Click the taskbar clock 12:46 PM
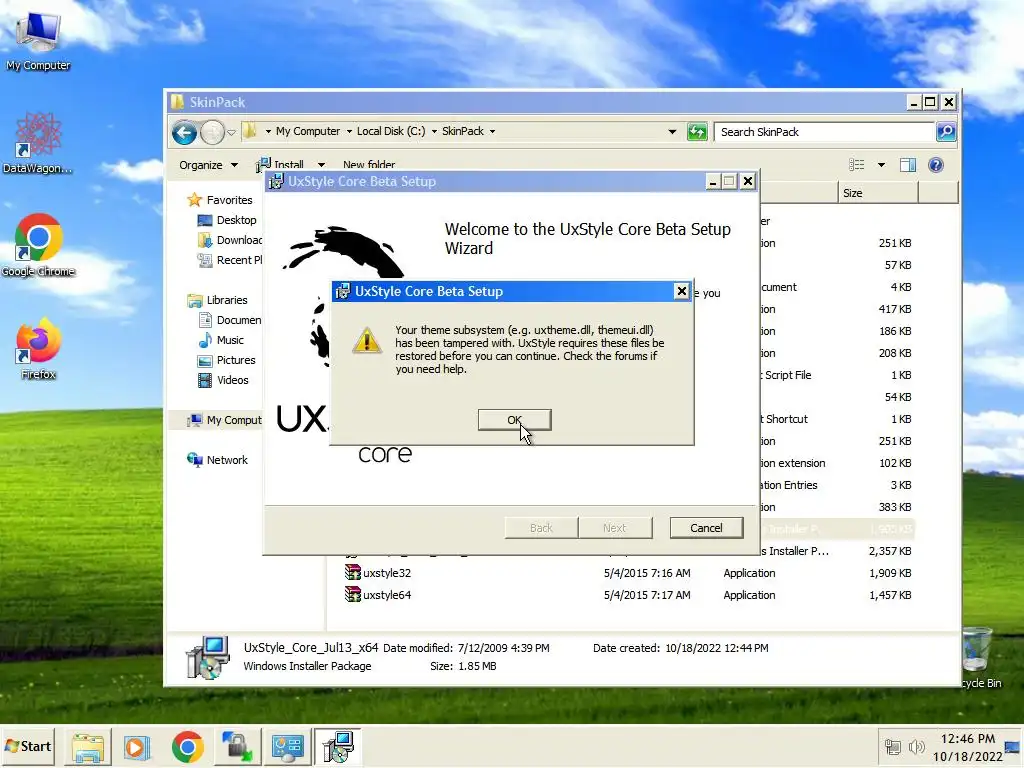The image size is (1024, 768). (968, 739)
